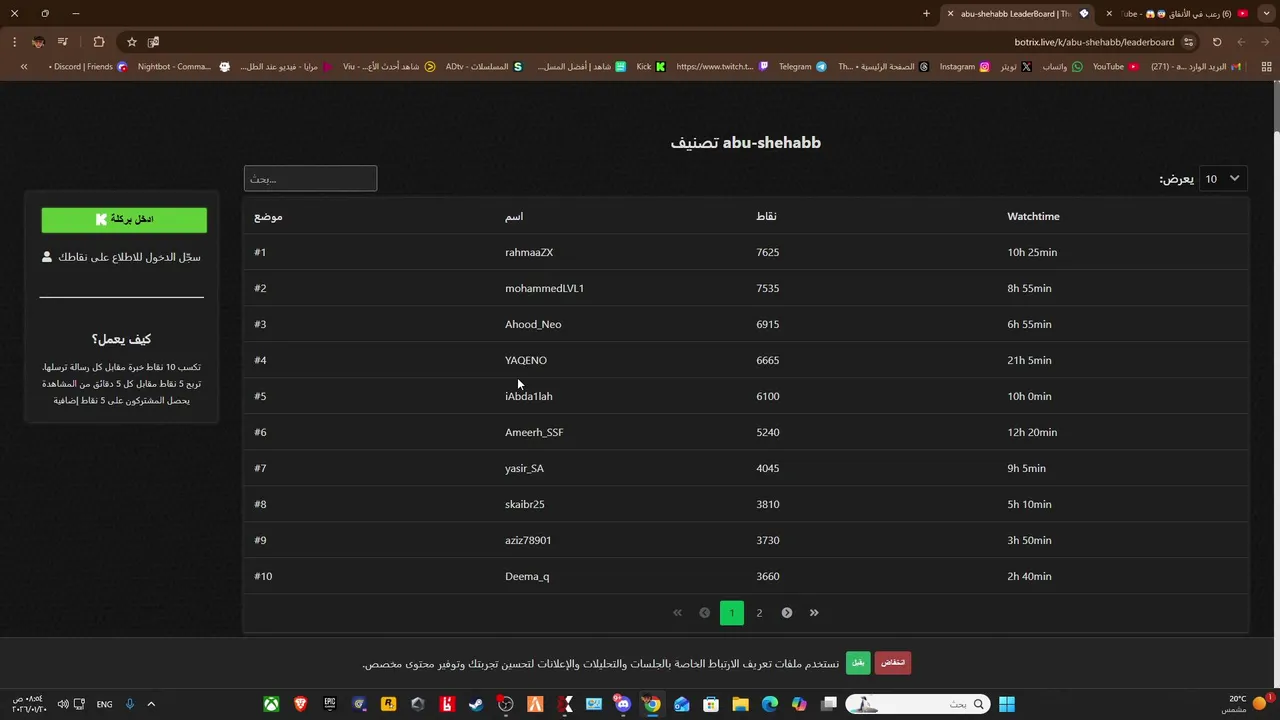Show hidden system tray icons
The height and width of the screenshot is (720, 1280).
point(151,704)
